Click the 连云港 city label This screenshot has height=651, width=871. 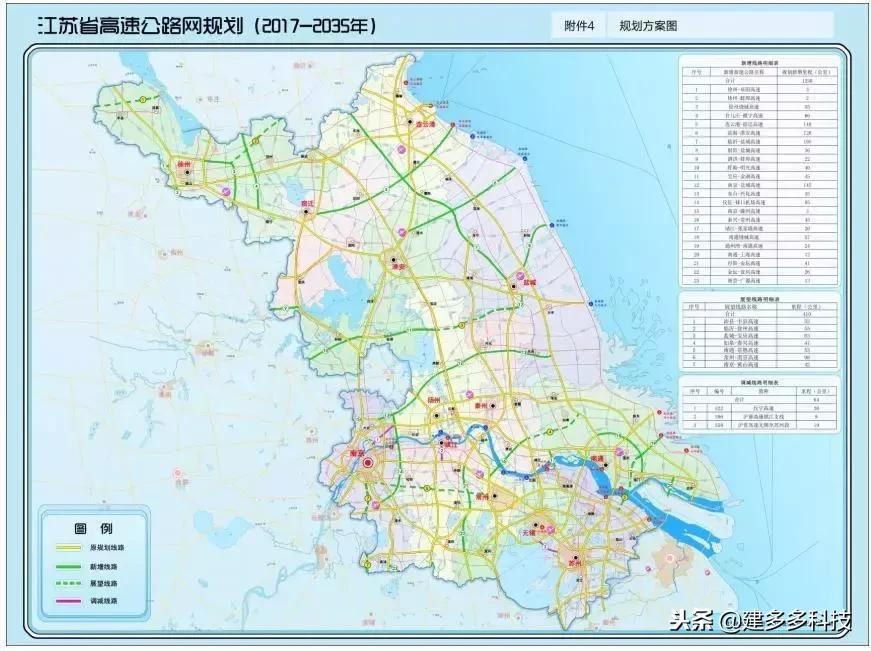pyautogui.click(x=426, y=124)
